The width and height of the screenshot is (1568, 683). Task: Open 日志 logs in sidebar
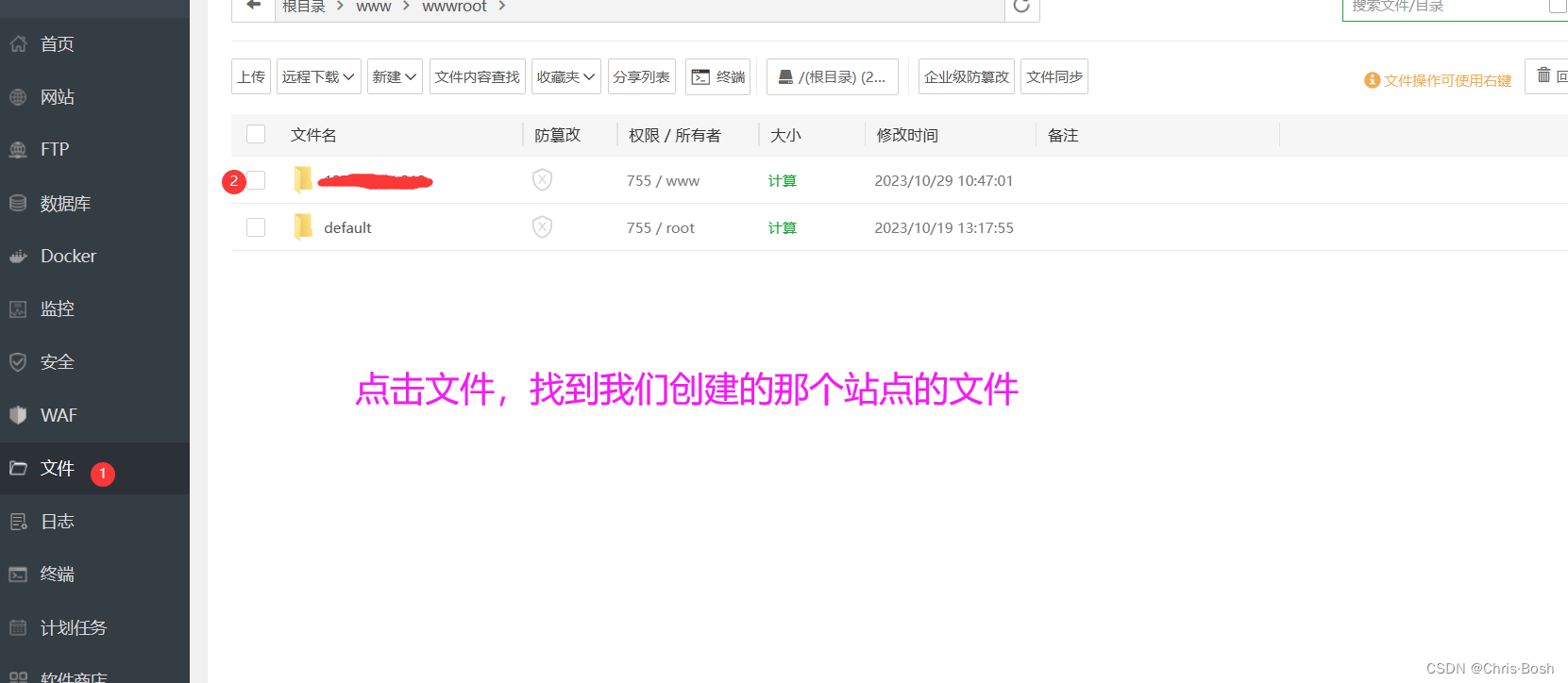tap(57, 522)
